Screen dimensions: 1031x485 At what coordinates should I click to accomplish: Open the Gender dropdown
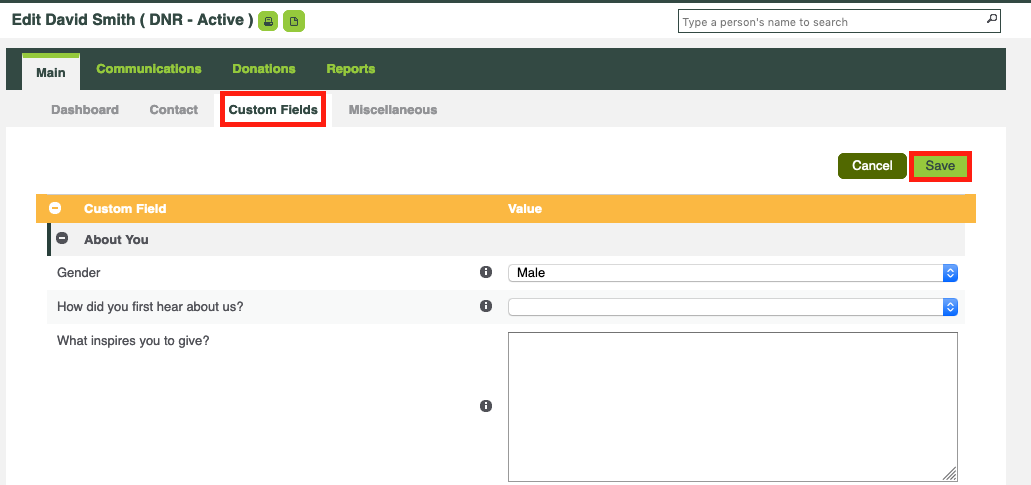pos(732,273)
